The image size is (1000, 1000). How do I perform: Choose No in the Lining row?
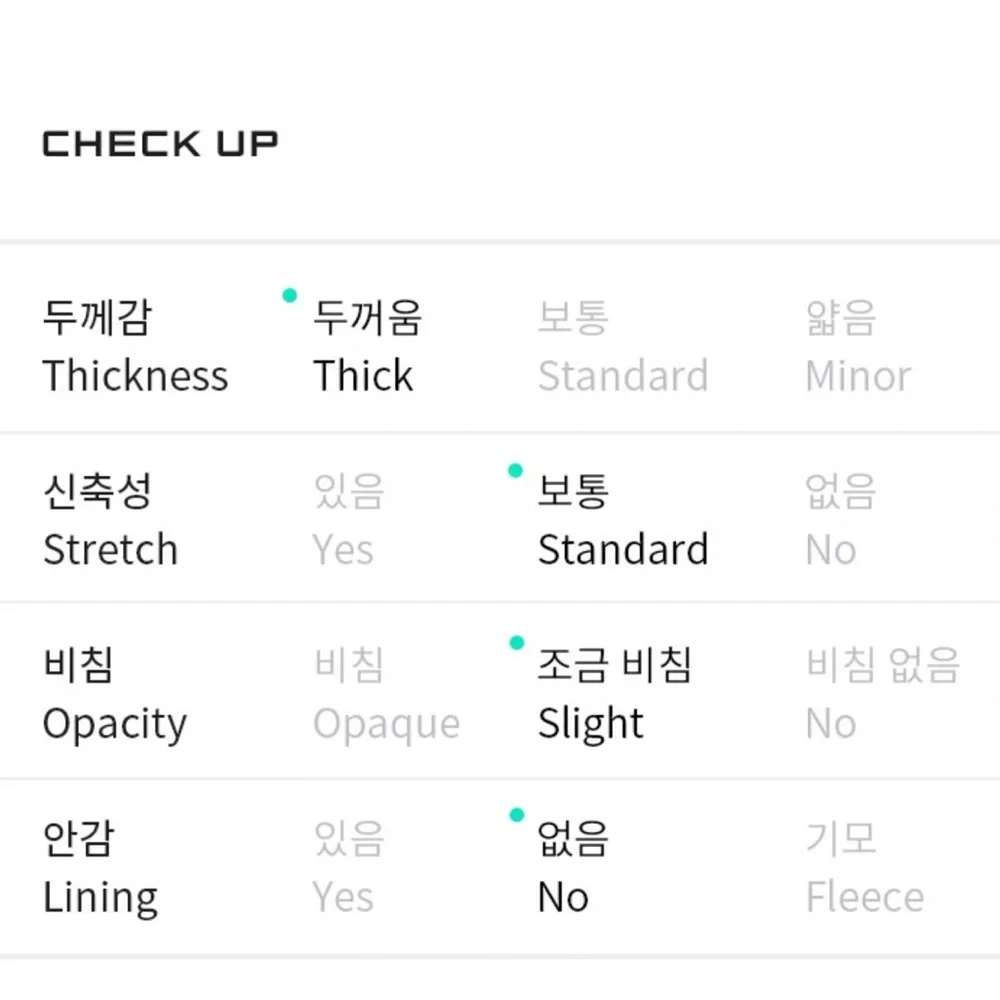571,867
